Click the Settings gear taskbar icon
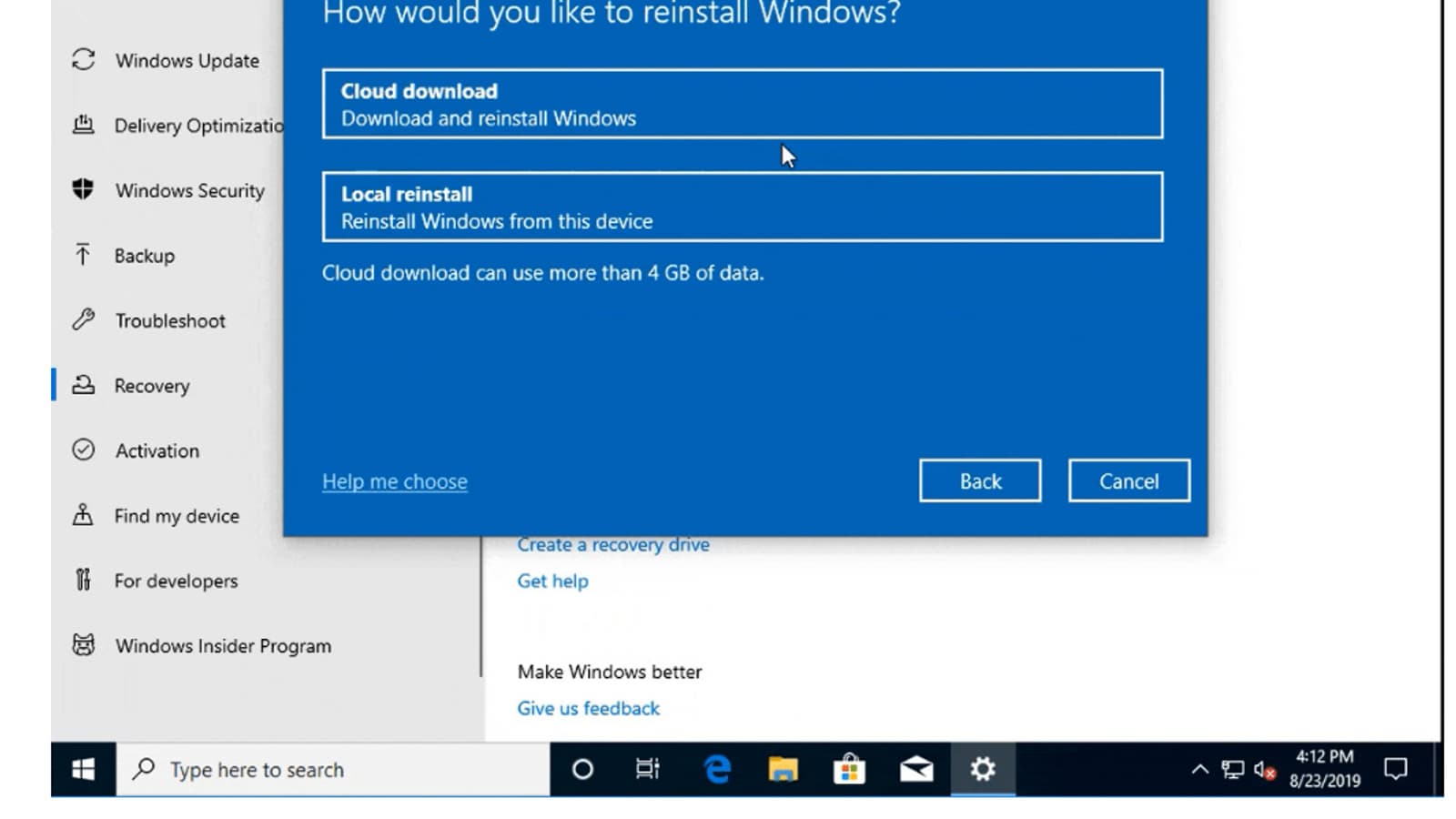The width and height of the screenshot is (1456, 819). point(983,770)
